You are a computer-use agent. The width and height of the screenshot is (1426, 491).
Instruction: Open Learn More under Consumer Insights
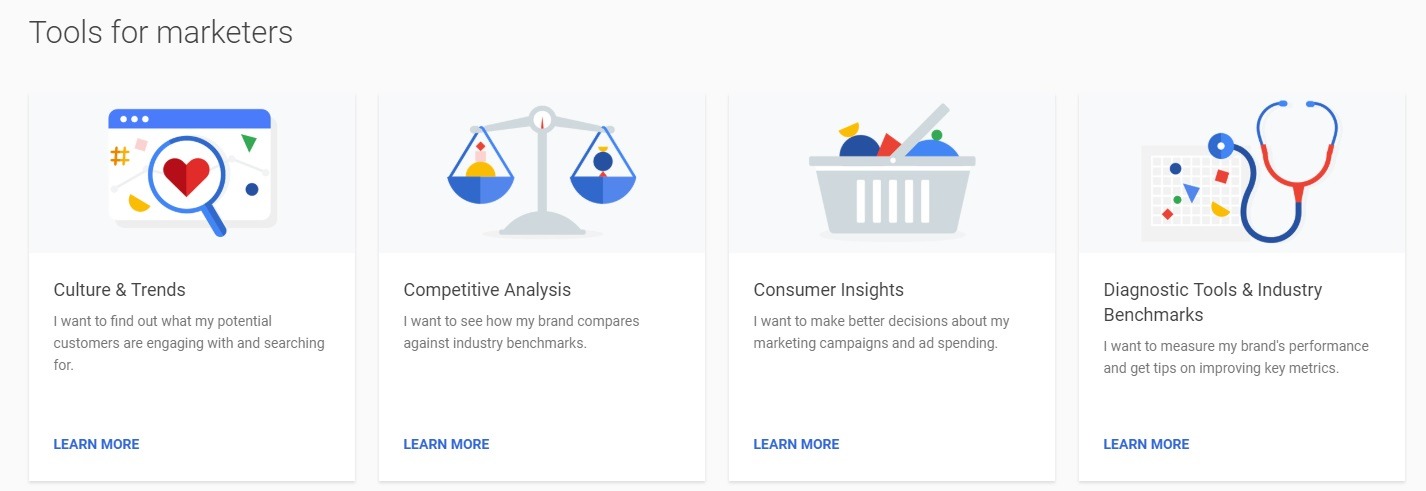pyautogui.click(x=796, y=444)
